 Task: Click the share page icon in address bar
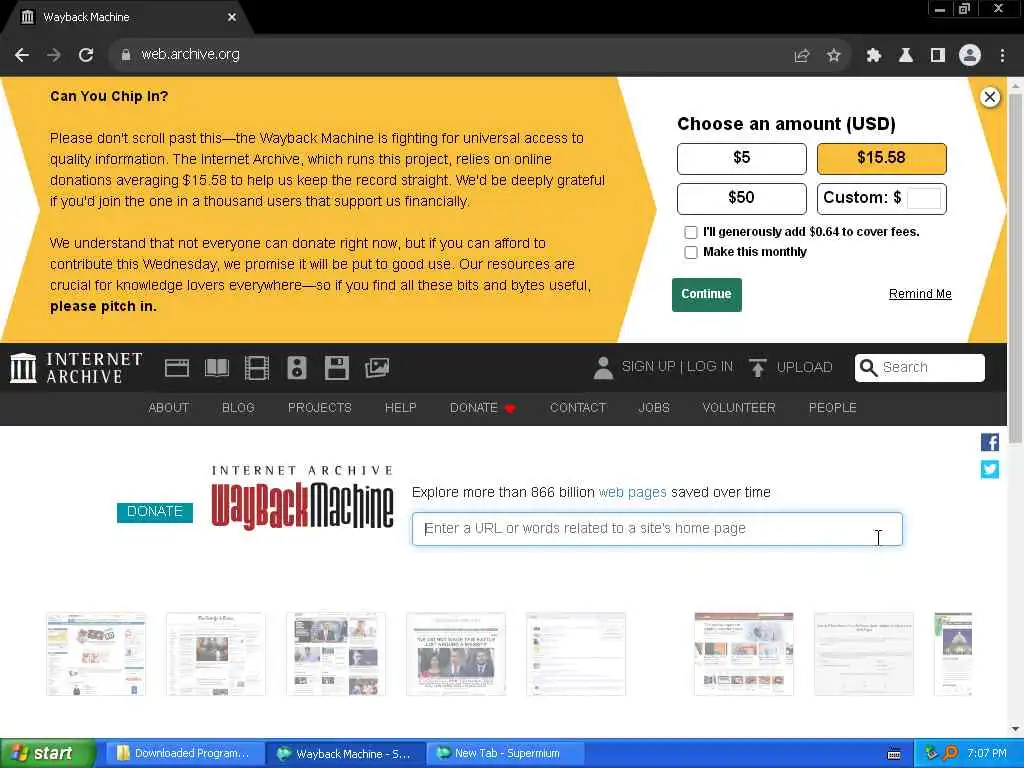coord(801,56)
